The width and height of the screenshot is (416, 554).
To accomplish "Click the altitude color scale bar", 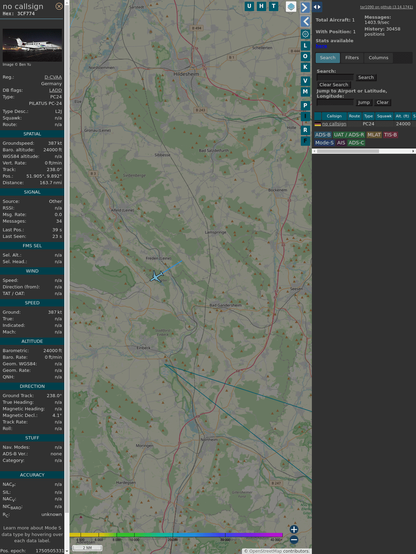I will tap(176, 535).
